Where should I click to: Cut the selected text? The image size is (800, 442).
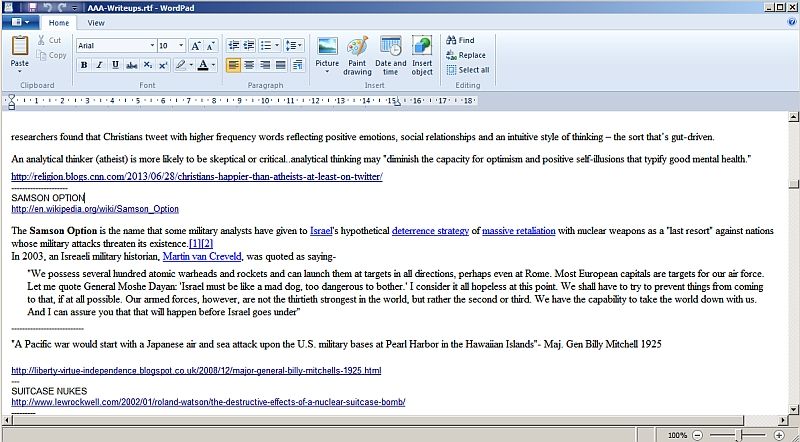[x=49, y=40]
